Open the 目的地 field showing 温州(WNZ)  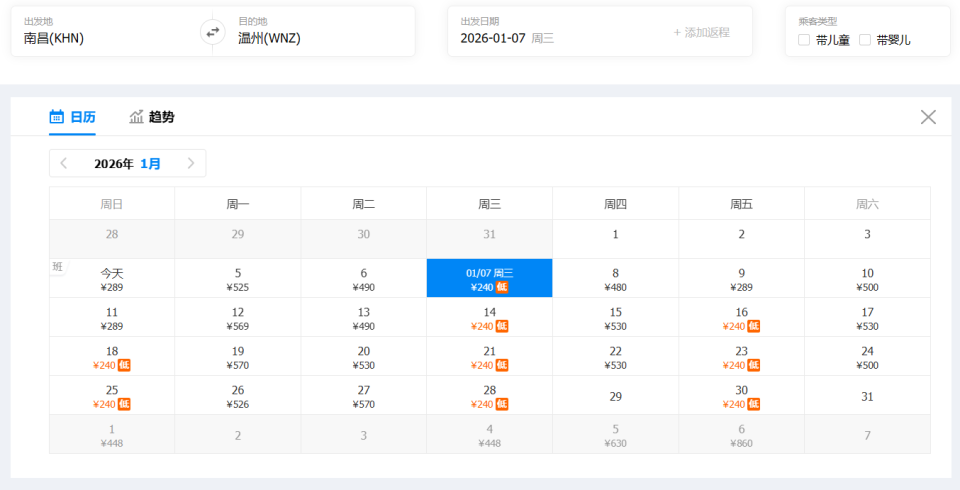(x=310, y=32)
